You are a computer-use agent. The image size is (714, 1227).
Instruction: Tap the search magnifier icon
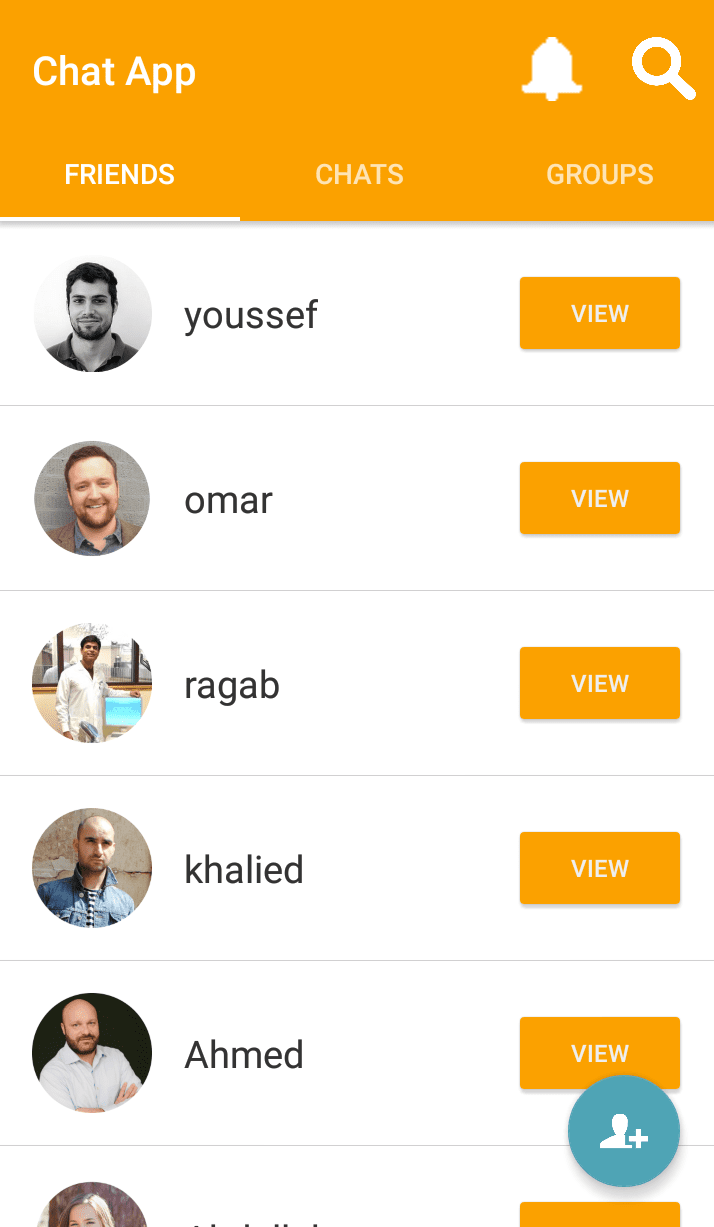tap(662, 70)
